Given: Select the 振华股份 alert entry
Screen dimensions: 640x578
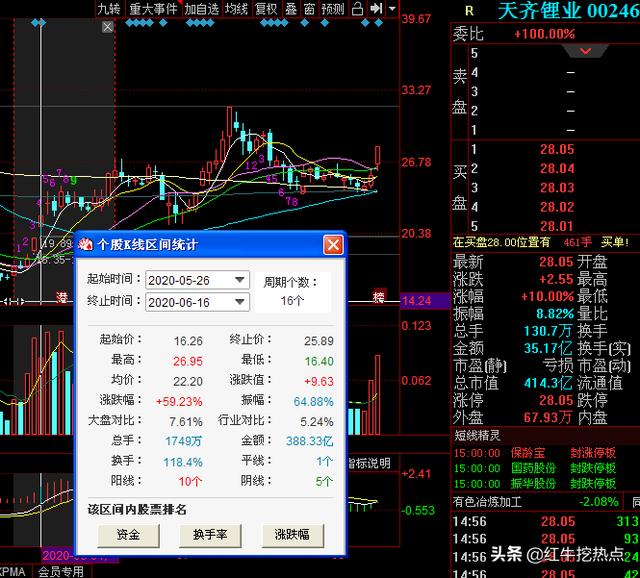Looking at the screenshot, I should pyautogui.click(x=533, y=484).
